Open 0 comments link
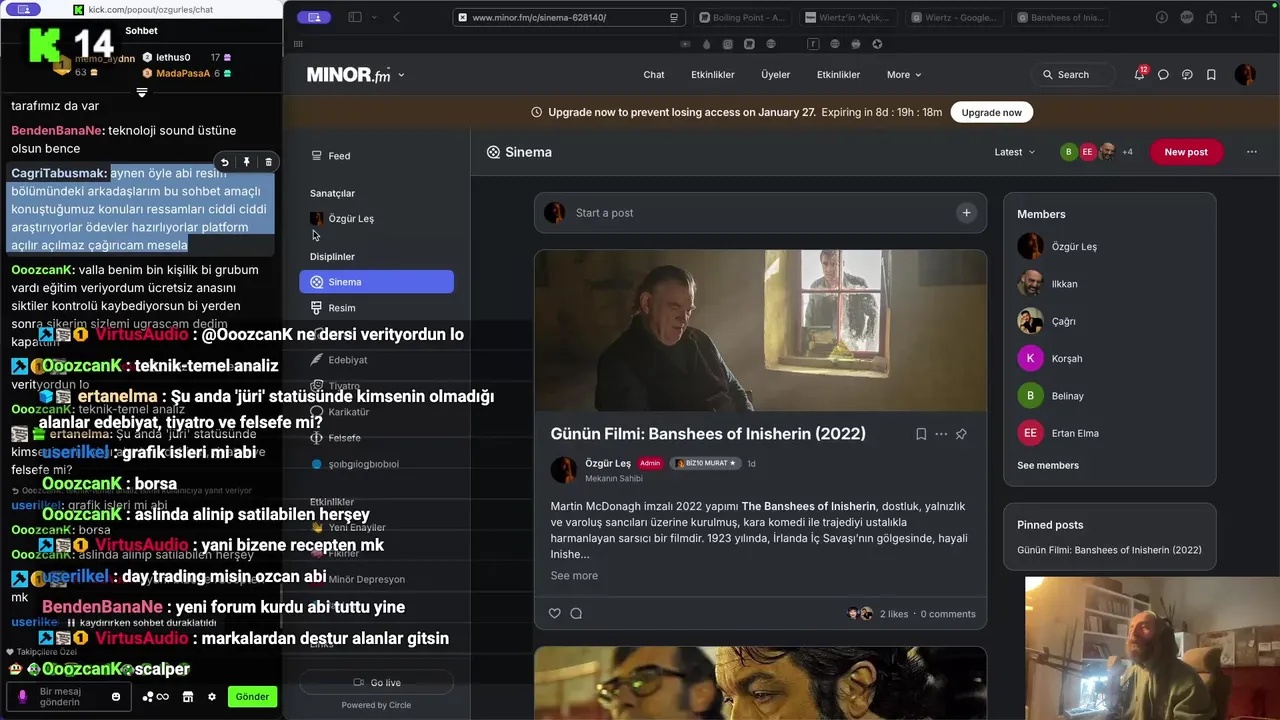This screenshot has width=1280, height=720. point(948,614)
